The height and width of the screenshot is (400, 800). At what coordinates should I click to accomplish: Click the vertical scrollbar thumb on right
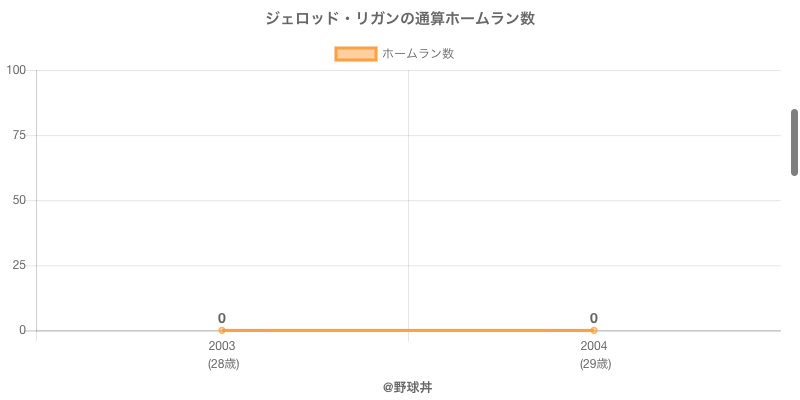pos(794,142)
